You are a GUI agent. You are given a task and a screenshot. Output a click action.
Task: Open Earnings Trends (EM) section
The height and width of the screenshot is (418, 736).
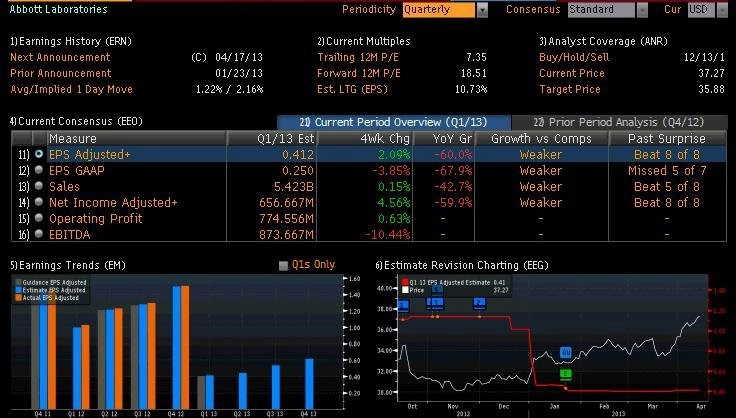click(68, 265)
